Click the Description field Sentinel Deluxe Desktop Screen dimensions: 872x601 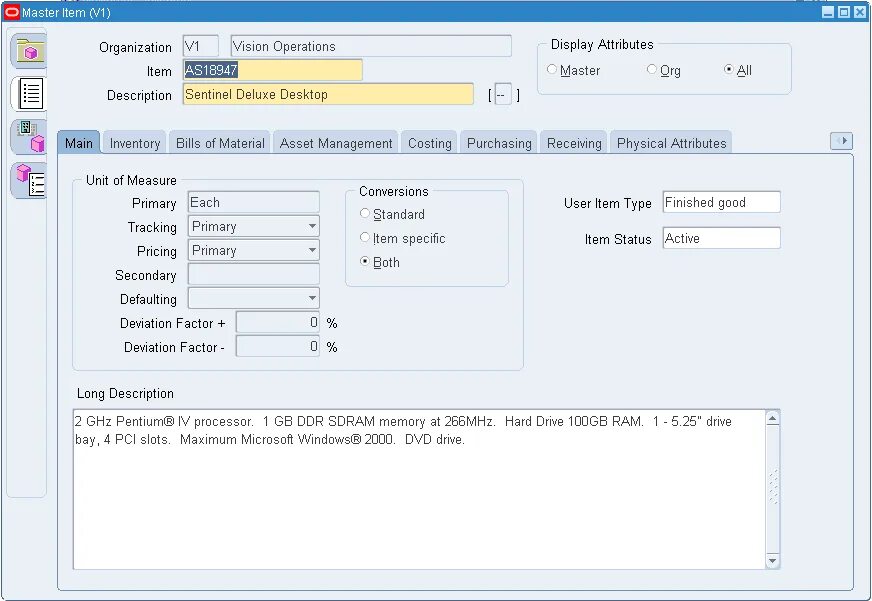coord(328,94)
